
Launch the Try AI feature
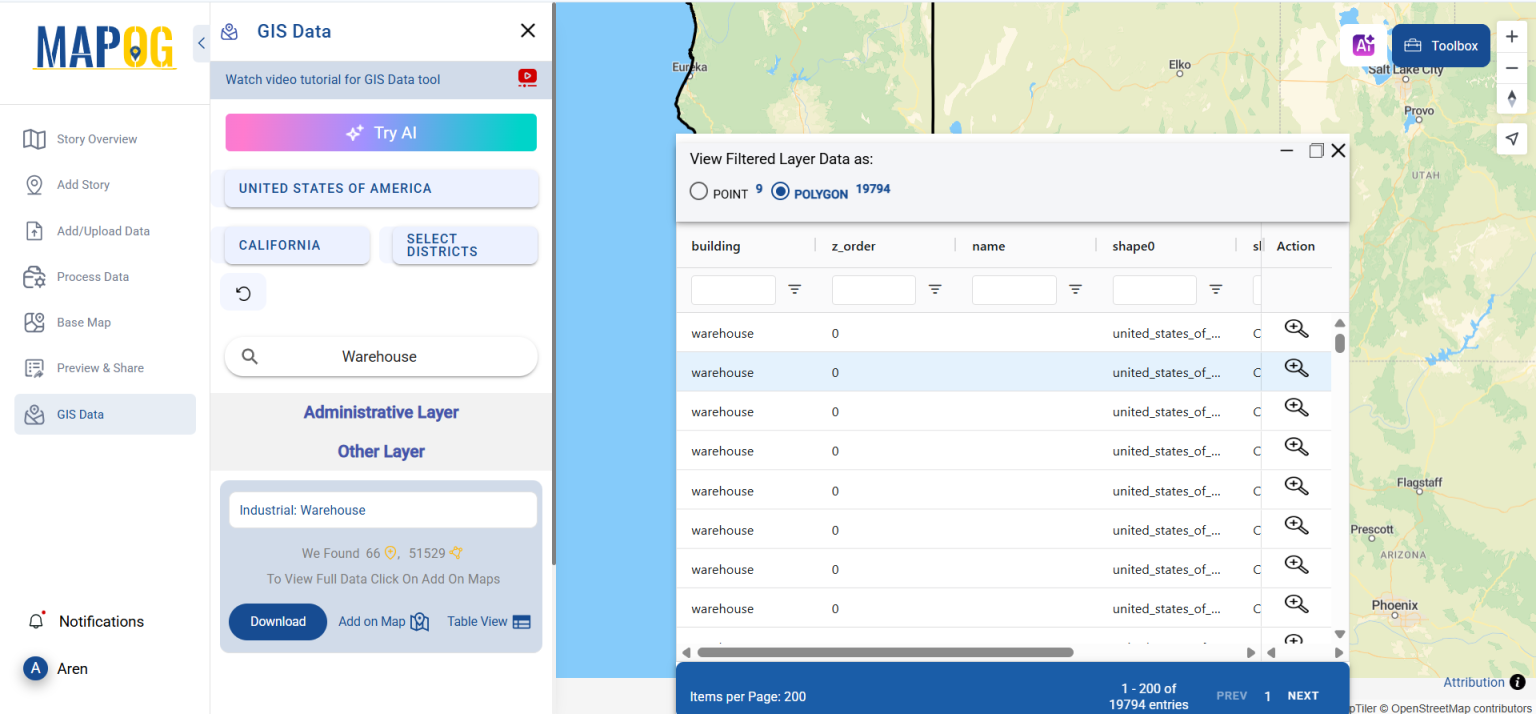pos(380,132)
